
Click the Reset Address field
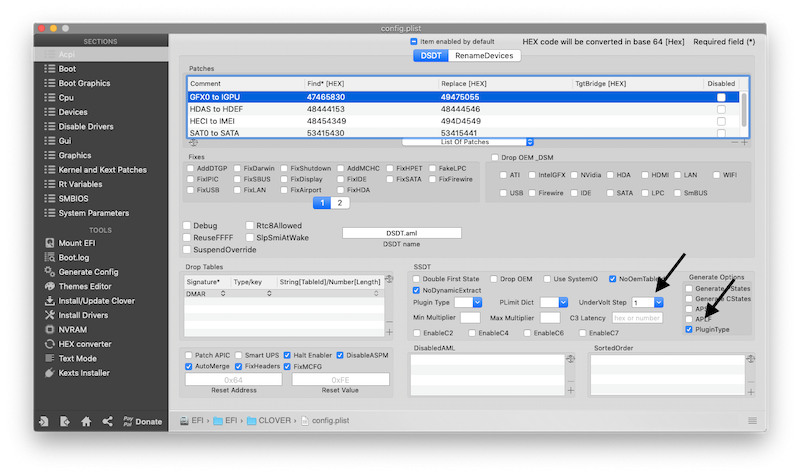point(233,380)
